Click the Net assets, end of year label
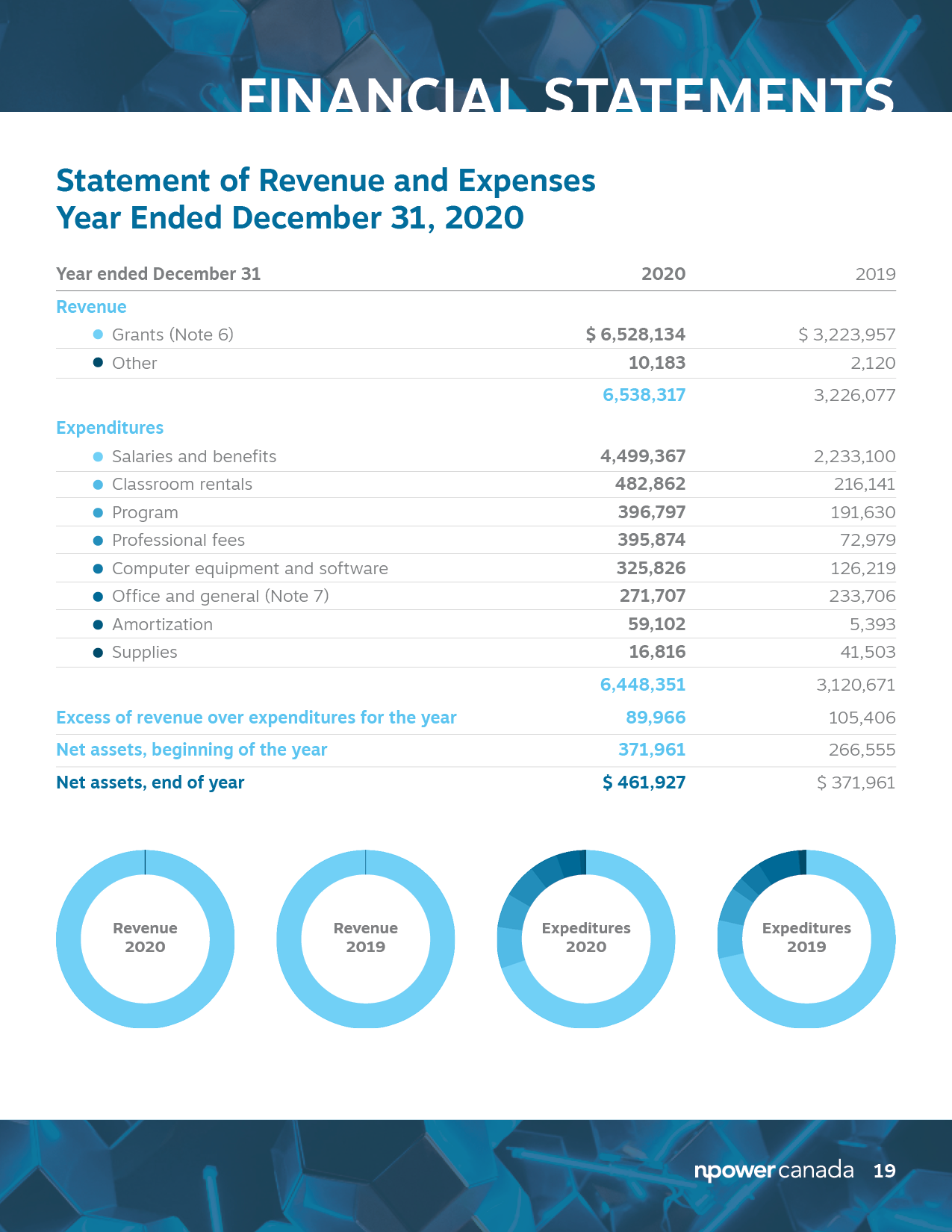952x1232 pixels. point(150,783)
